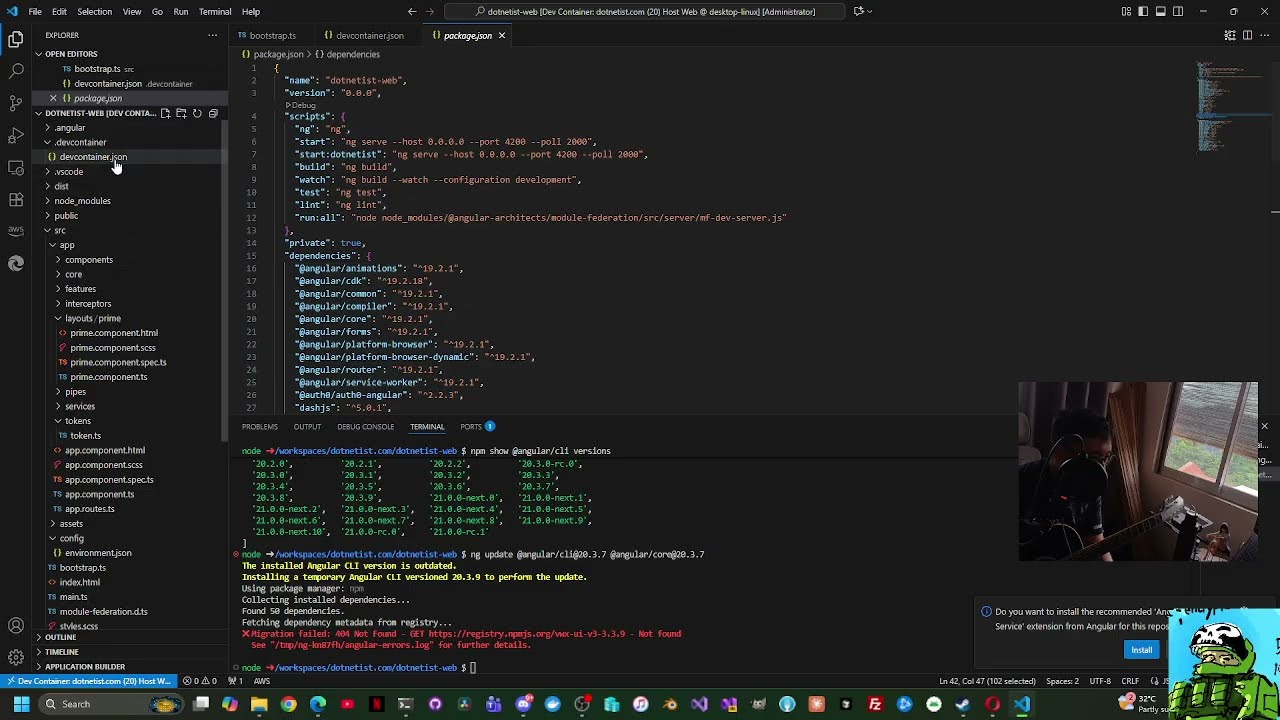Click the Debug code lens above scripts
Viewport: 1280px width, 720px height.
click(301, 105)
